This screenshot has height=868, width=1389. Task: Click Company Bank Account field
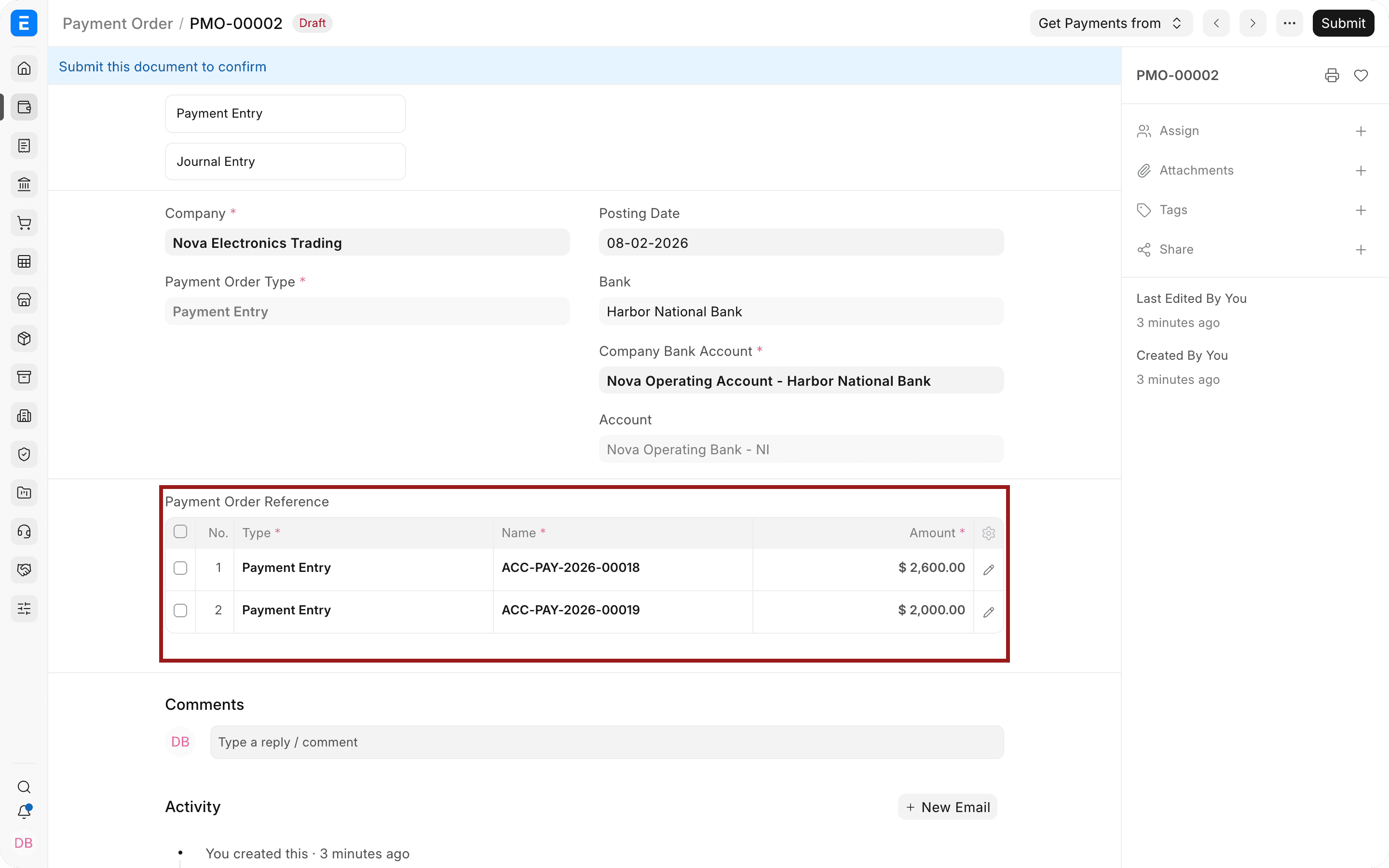[x=801, y=380]
